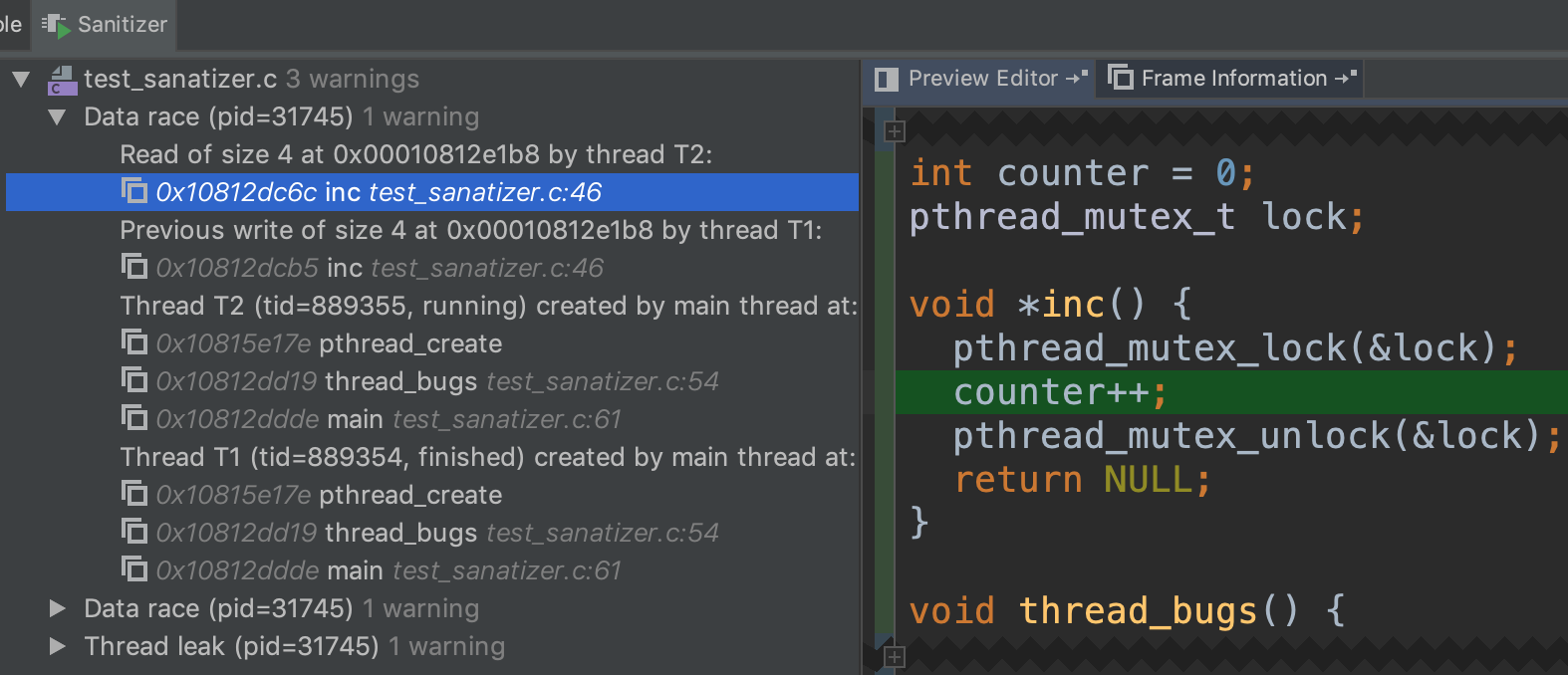Viewport: 1568px width, 675px height.
Task: Select first pthread_create frame 0x10815e17e
Action: tap(328, 343)
